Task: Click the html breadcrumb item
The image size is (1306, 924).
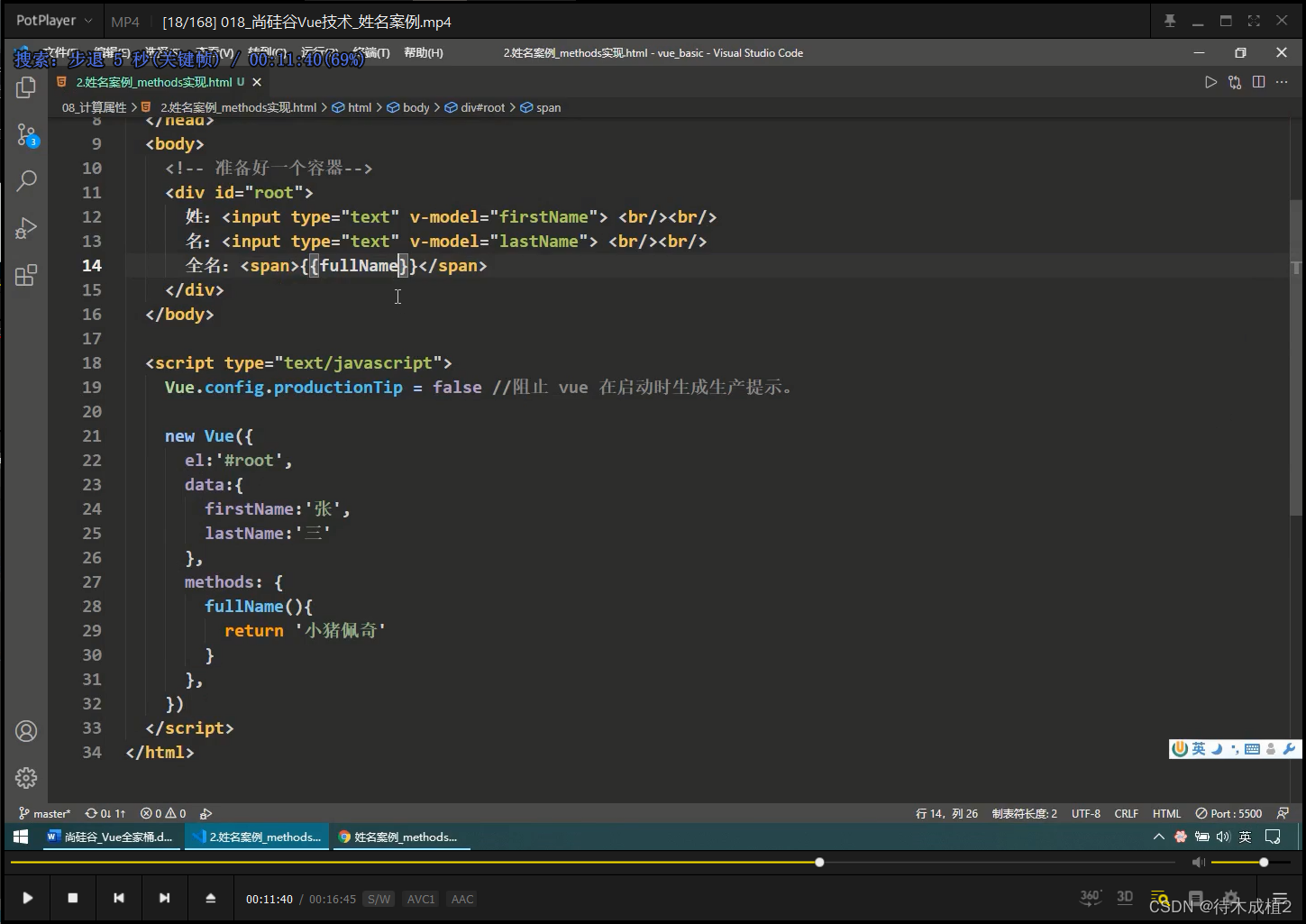Action: (x=352, y=107)
